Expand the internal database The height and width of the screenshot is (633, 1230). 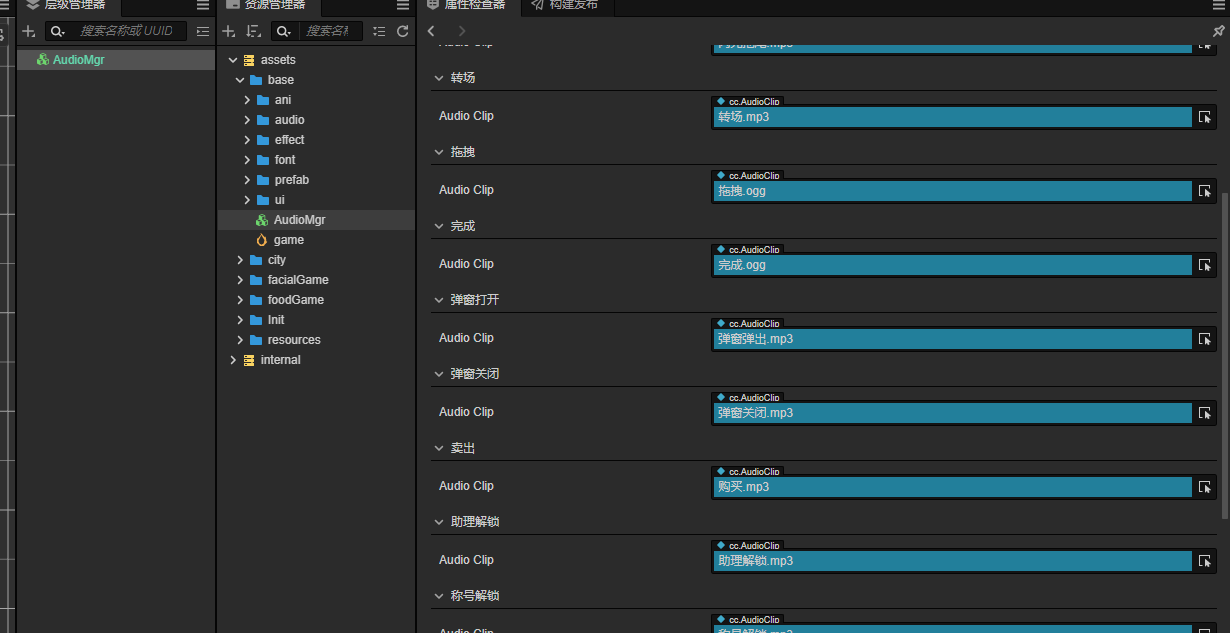(x=233, y=360)
